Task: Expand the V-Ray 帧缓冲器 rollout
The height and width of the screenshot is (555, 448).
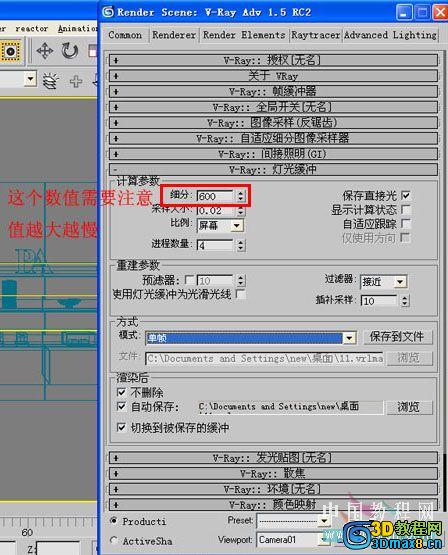Action: 273,91
